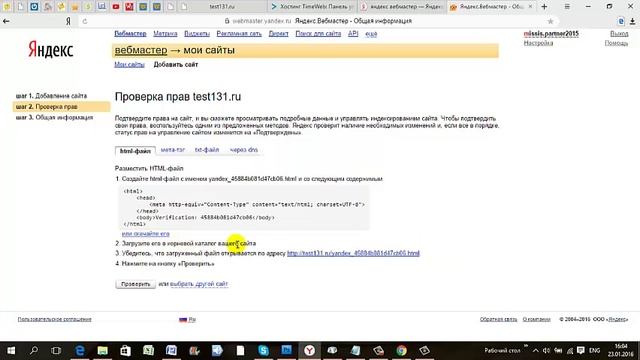Open the Поиск для сайта link
Viewport: 640px width, 360px height.
click(318, 34)
